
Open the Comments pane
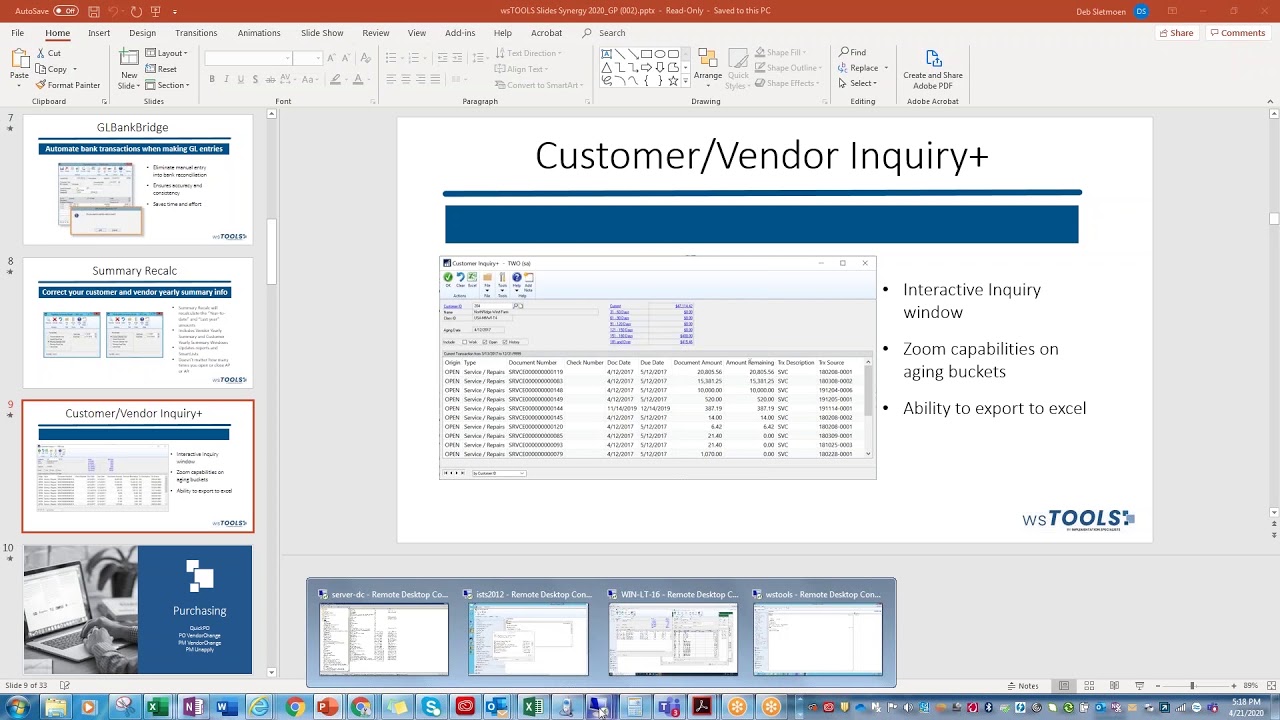point(1237,33)
